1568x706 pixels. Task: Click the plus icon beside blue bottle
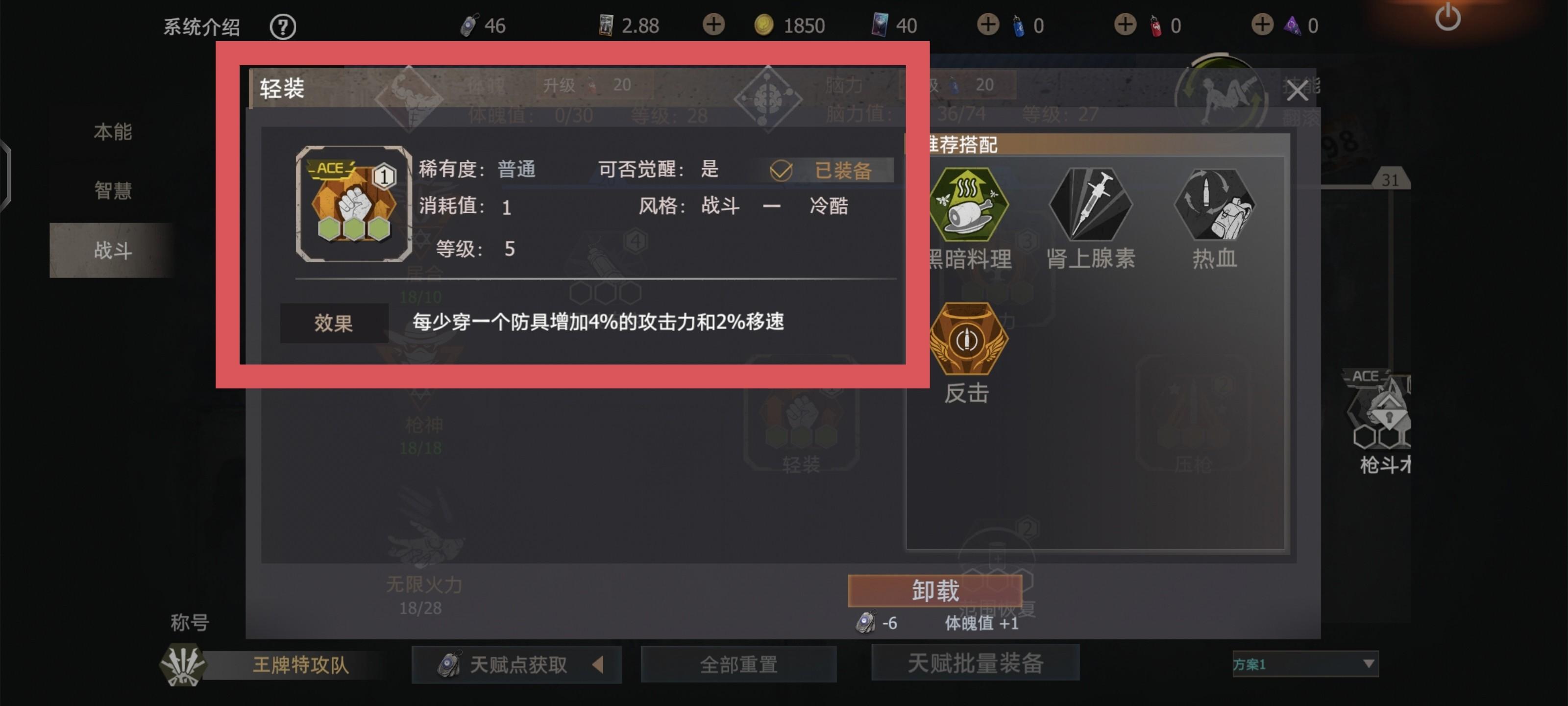click(x=988, y=25)
